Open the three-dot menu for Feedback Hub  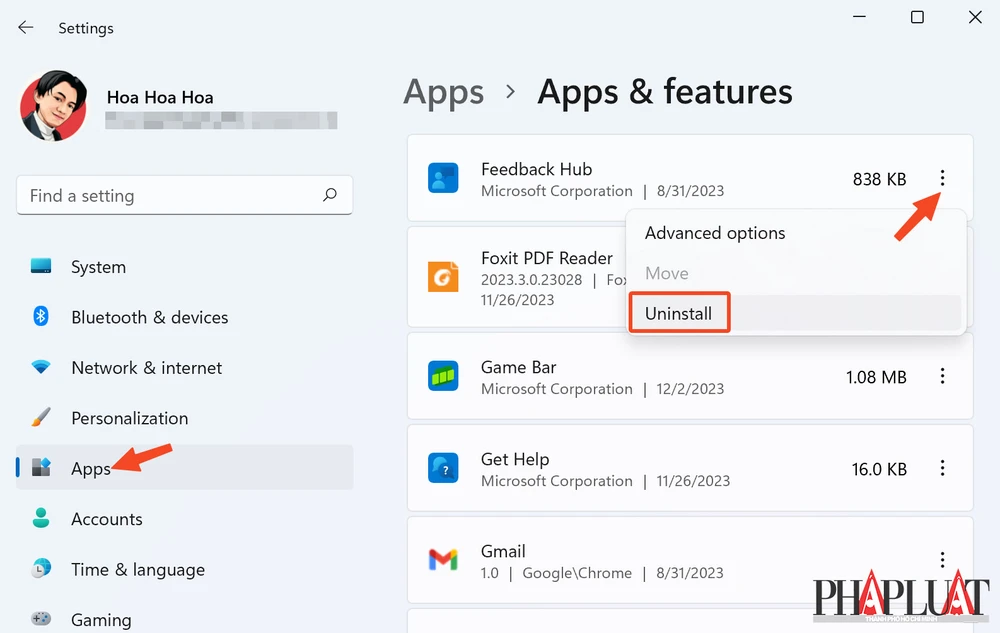pos(942,179)
